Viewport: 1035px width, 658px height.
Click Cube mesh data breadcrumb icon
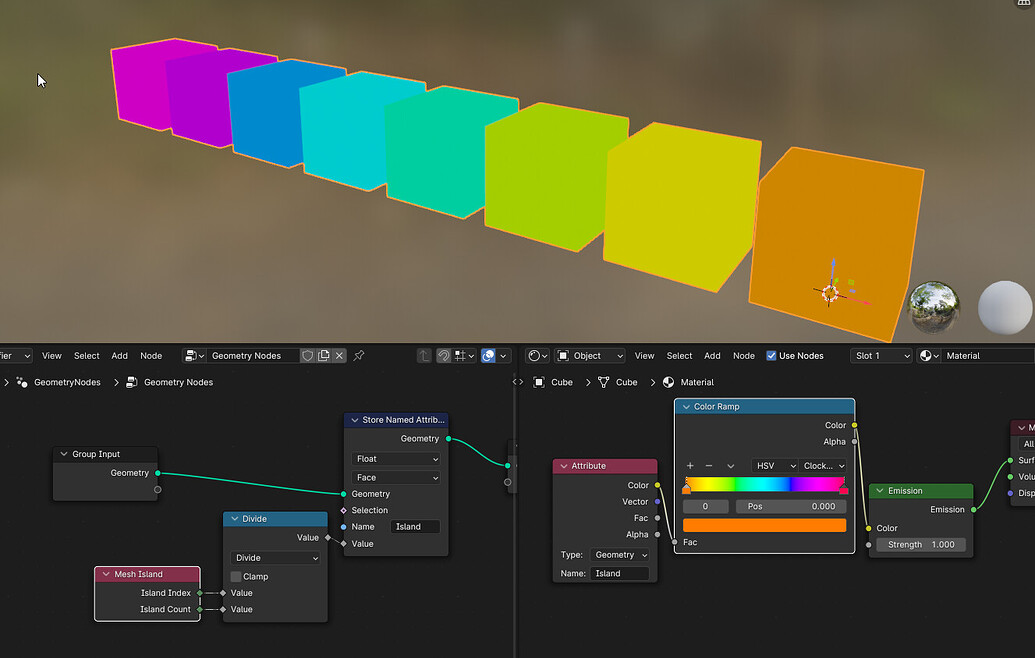point(603,382)
